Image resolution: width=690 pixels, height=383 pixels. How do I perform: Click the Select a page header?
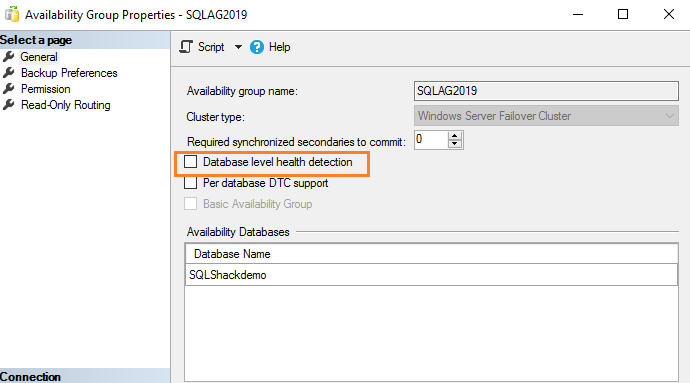point(85,40)
